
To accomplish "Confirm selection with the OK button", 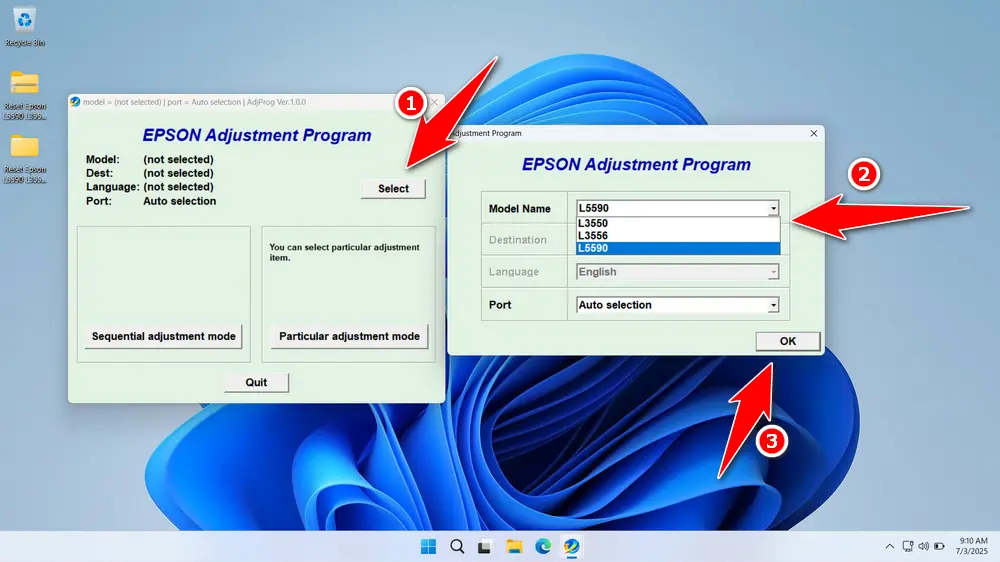I will tap(788, 341).
